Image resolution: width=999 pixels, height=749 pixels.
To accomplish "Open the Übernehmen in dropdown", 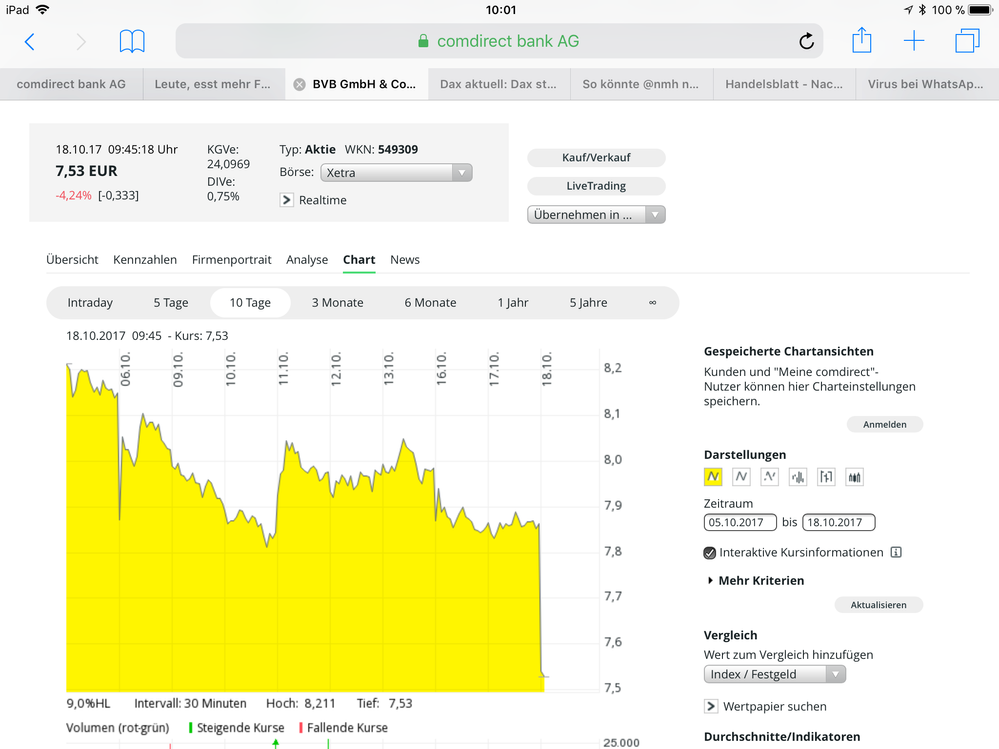I will (x=596, y=214).
